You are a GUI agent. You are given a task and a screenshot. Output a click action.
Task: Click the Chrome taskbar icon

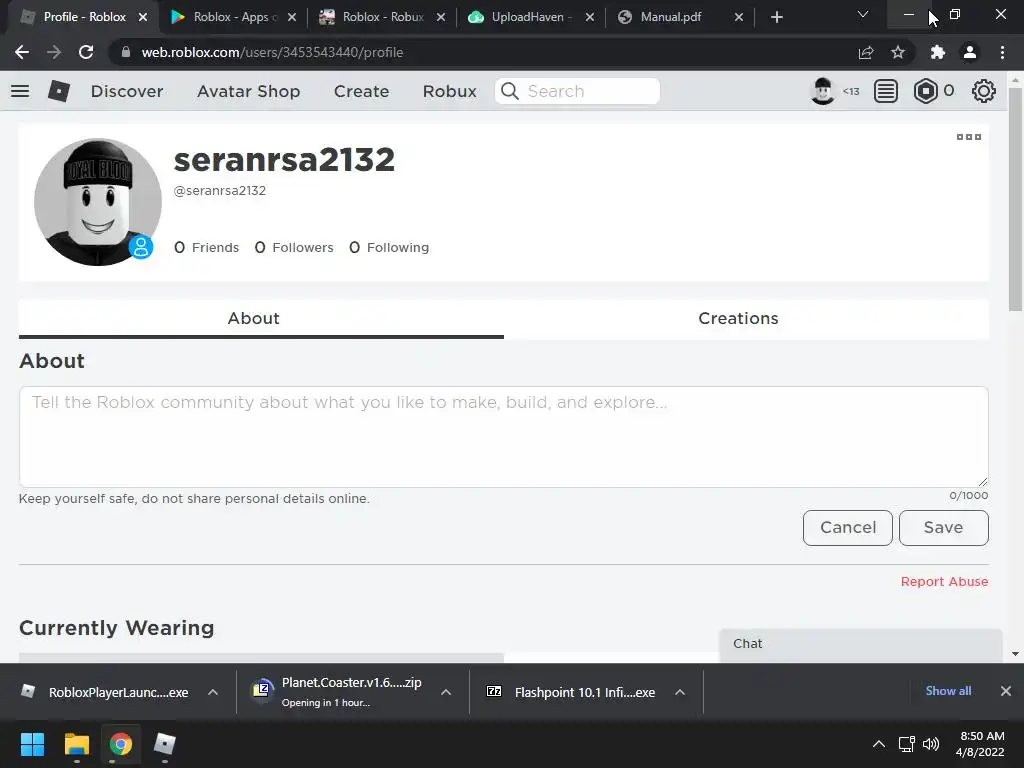click(120, 744)
